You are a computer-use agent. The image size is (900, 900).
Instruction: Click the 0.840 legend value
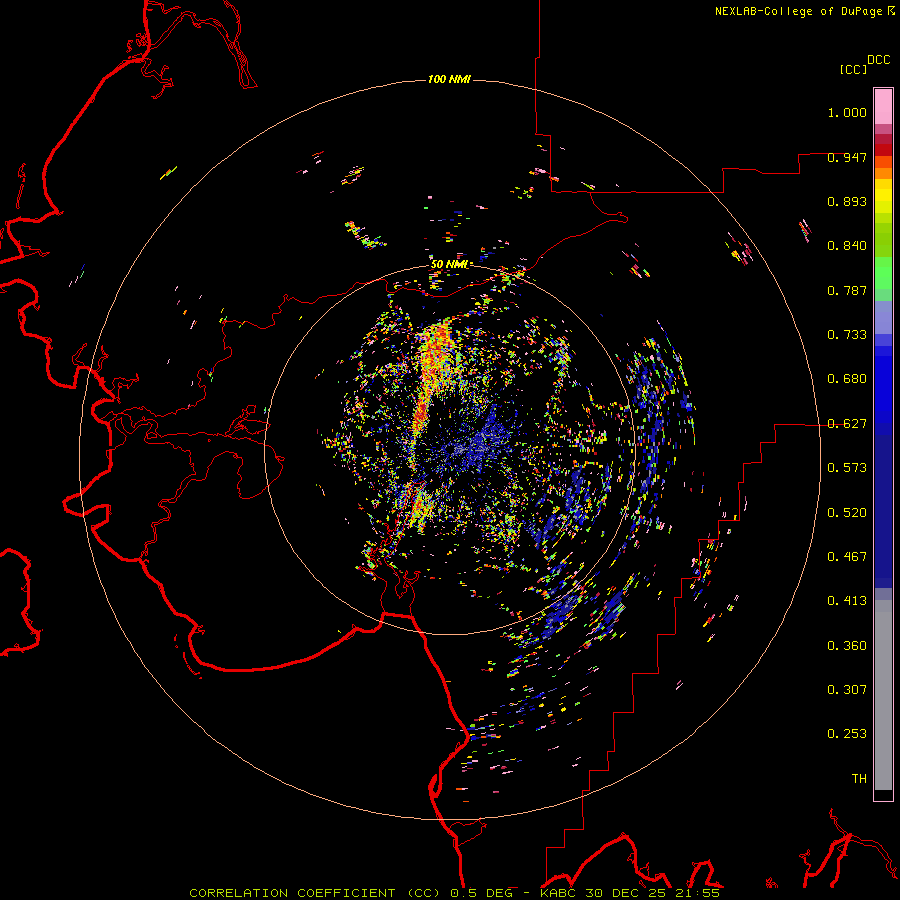(x=847, y=246)
